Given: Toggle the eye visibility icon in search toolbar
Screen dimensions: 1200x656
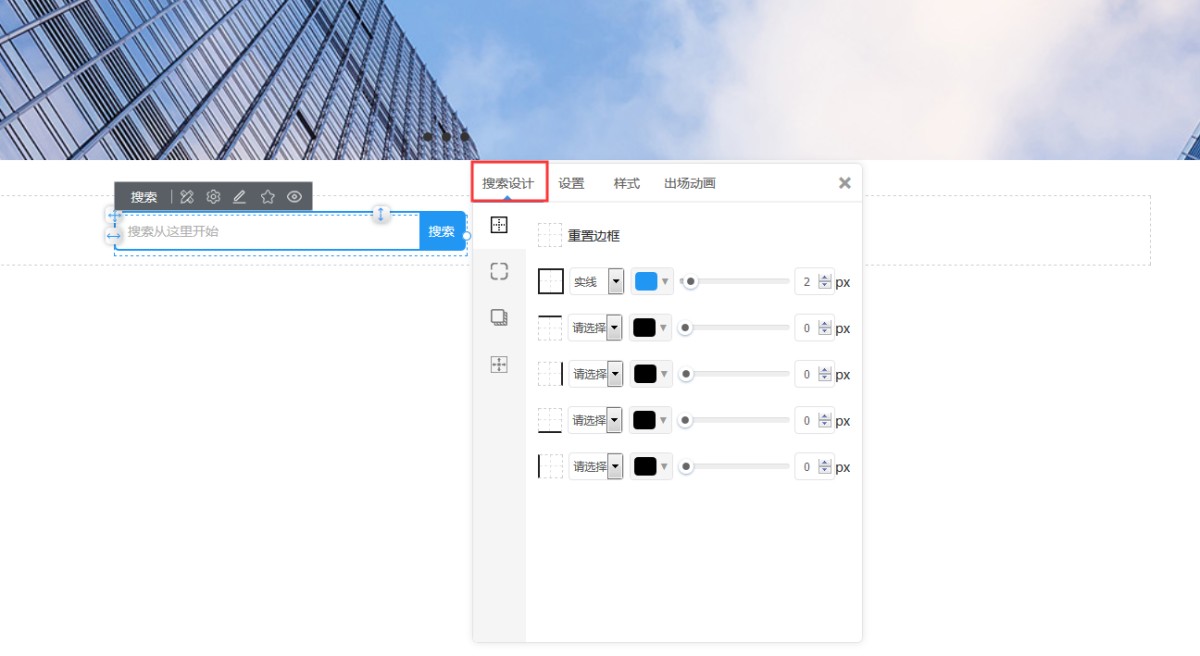Looking at the screenshot, I should (294, 197).
